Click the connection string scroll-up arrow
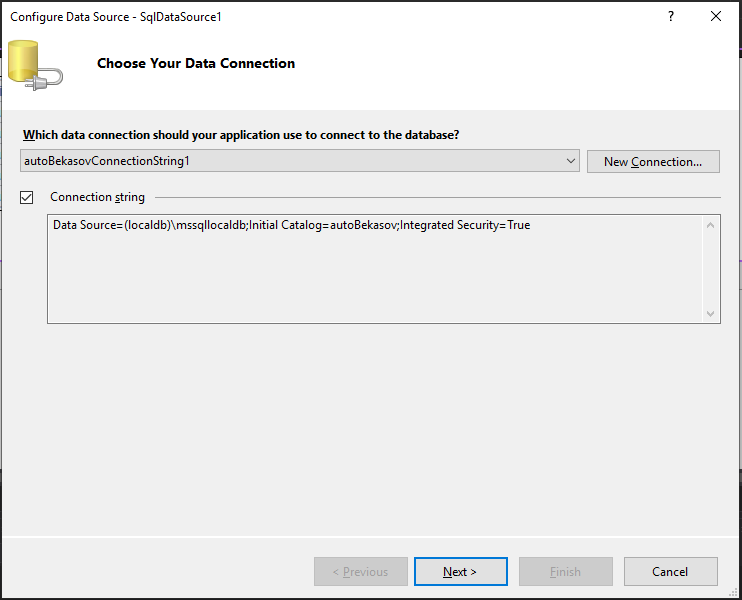742x600 pixels. pos(710,225)
